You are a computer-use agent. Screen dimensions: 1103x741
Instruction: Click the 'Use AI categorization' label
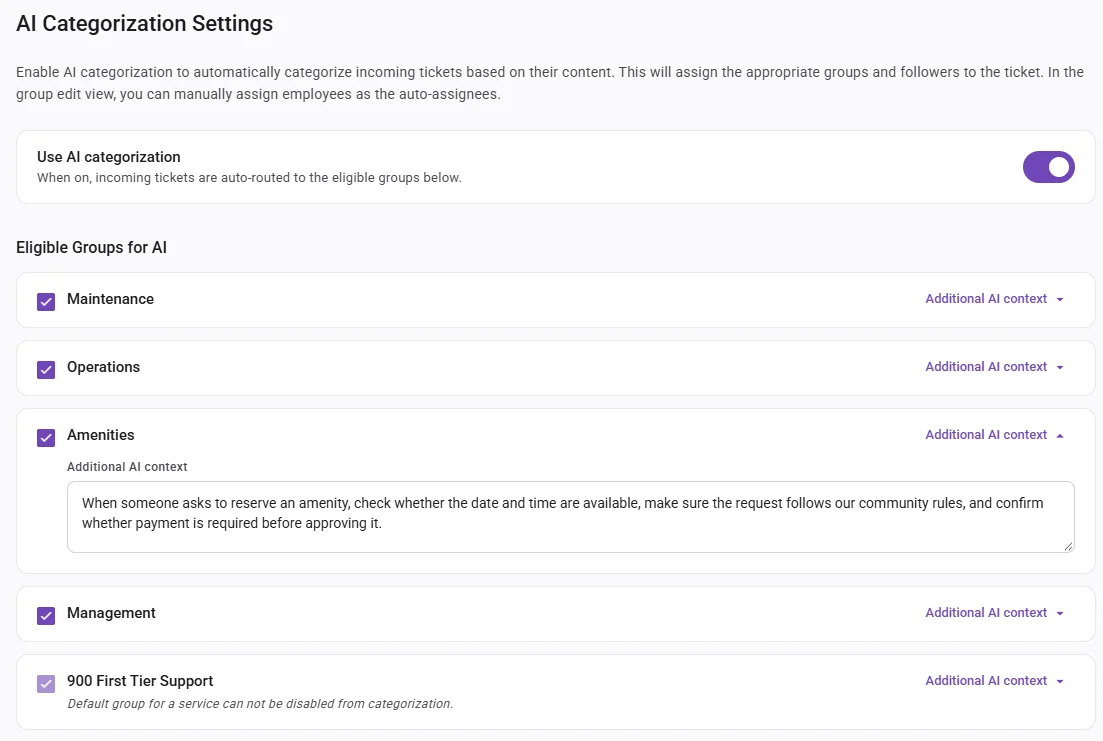pos(109,157)
